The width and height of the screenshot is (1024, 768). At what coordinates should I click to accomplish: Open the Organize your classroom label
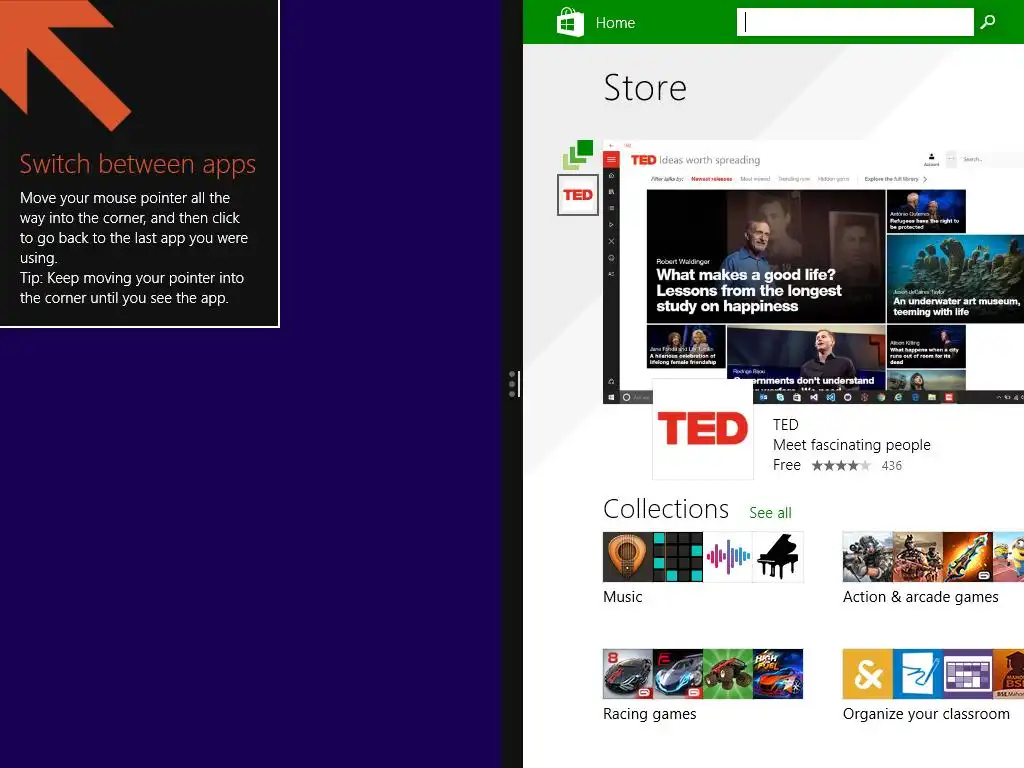[x=926, y=714]
